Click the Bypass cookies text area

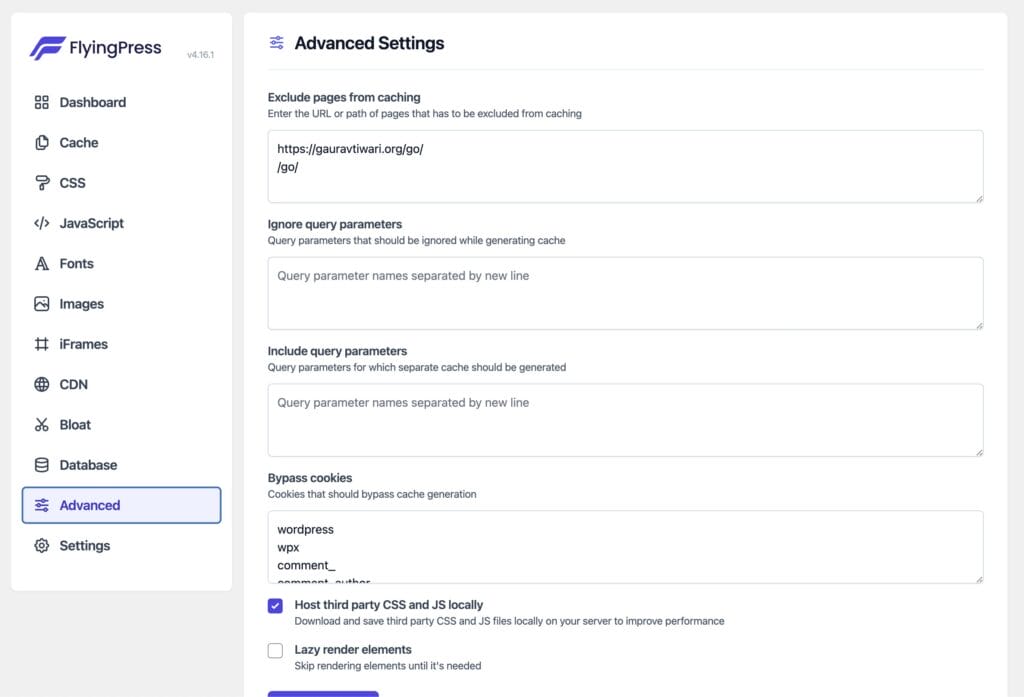coord(625,545)
